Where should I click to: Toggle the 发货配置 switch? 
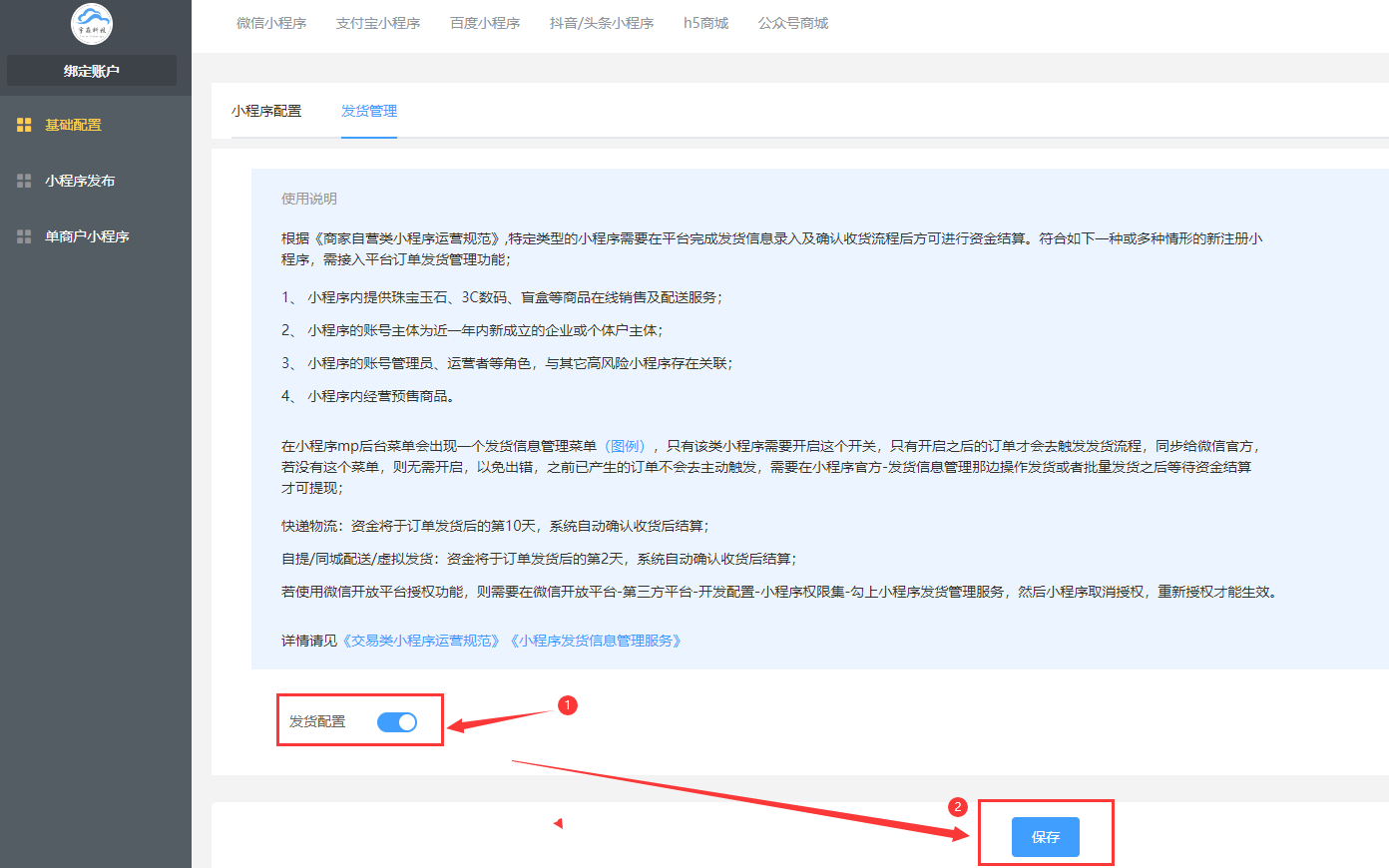coord(396,722)
